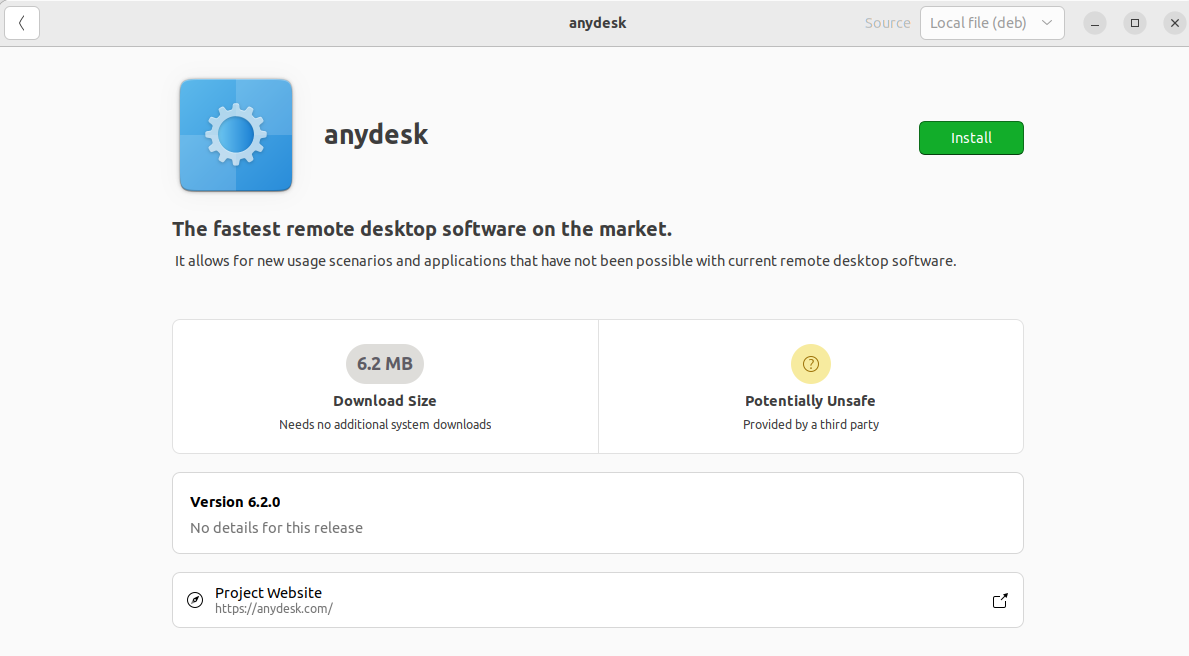The image size is (1189, 656).
Task: Click 'Needs no additional system downloads' text
Action: tap(385, 424)
